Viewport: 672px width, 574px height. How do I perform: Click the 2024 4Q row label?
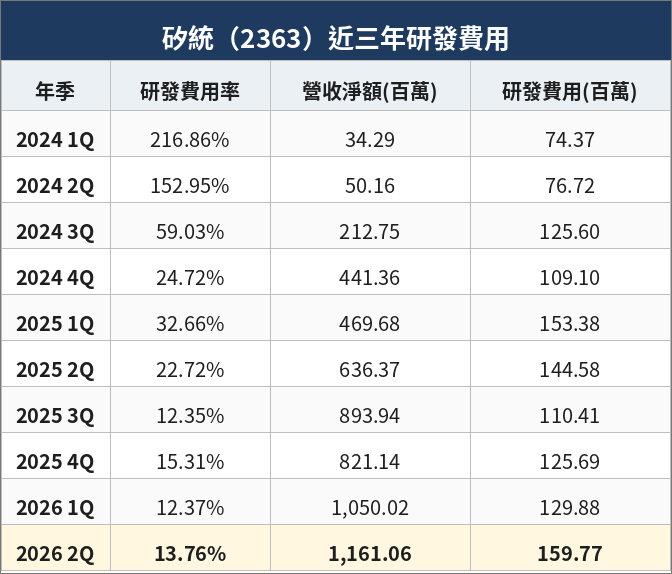click(55, 278)
